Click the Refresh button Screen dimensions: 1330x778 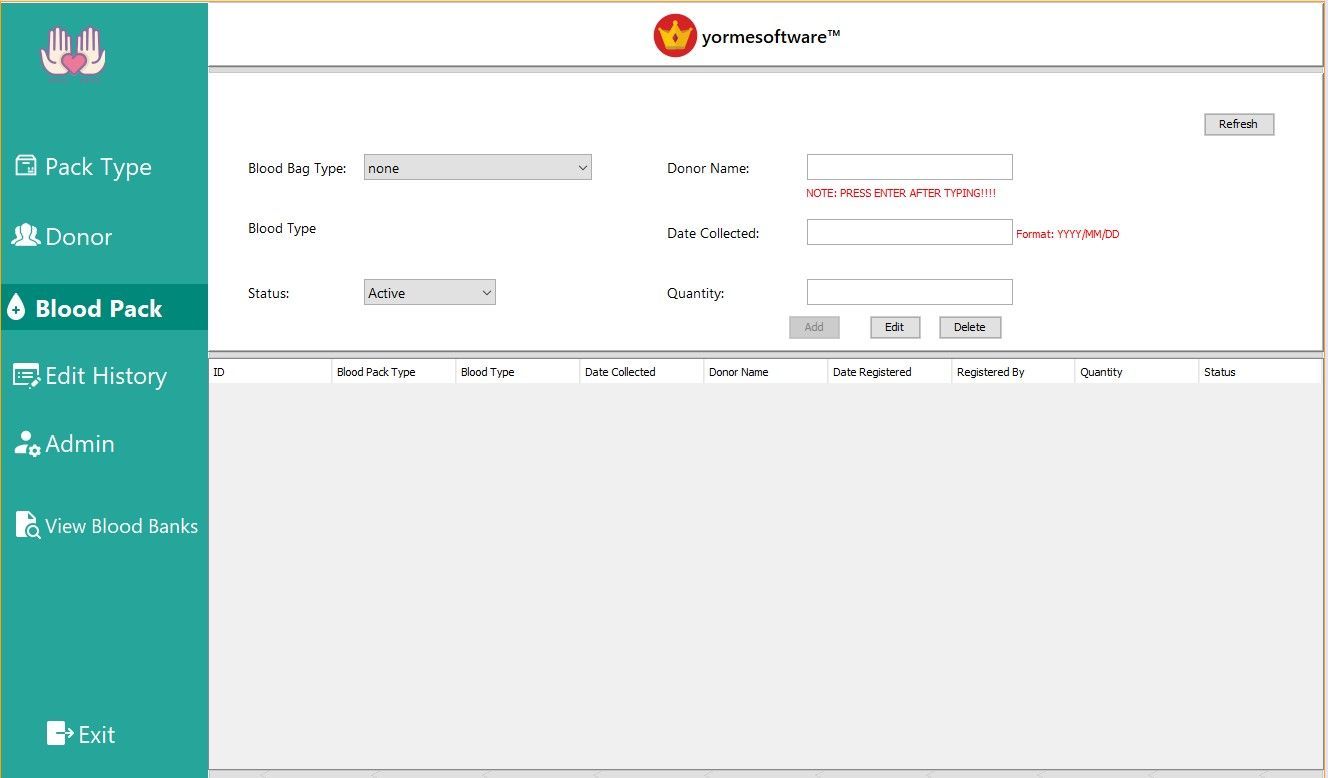[x=1239, y=124]
